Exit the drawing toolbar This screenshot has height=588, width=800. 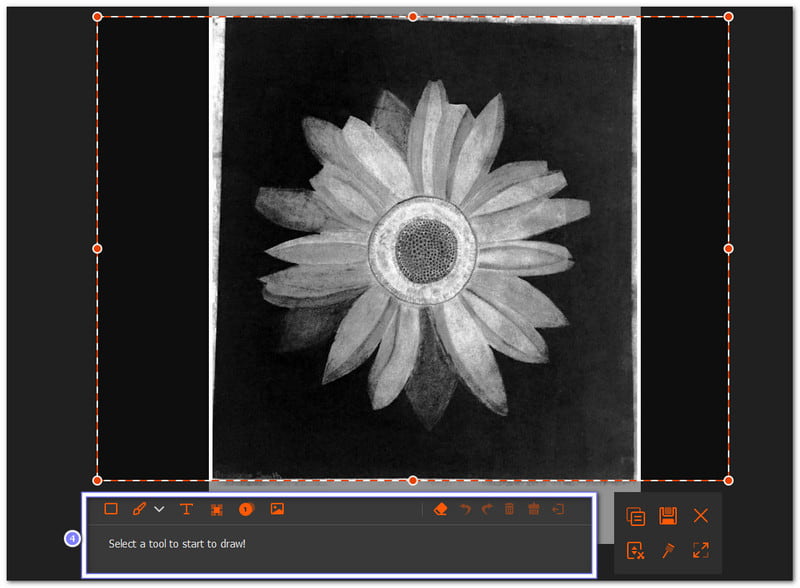558,509
